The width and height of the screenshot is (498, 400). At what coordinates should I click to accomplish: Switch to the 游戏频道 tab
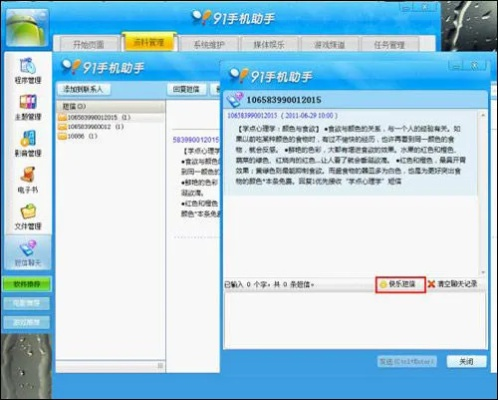329,44
